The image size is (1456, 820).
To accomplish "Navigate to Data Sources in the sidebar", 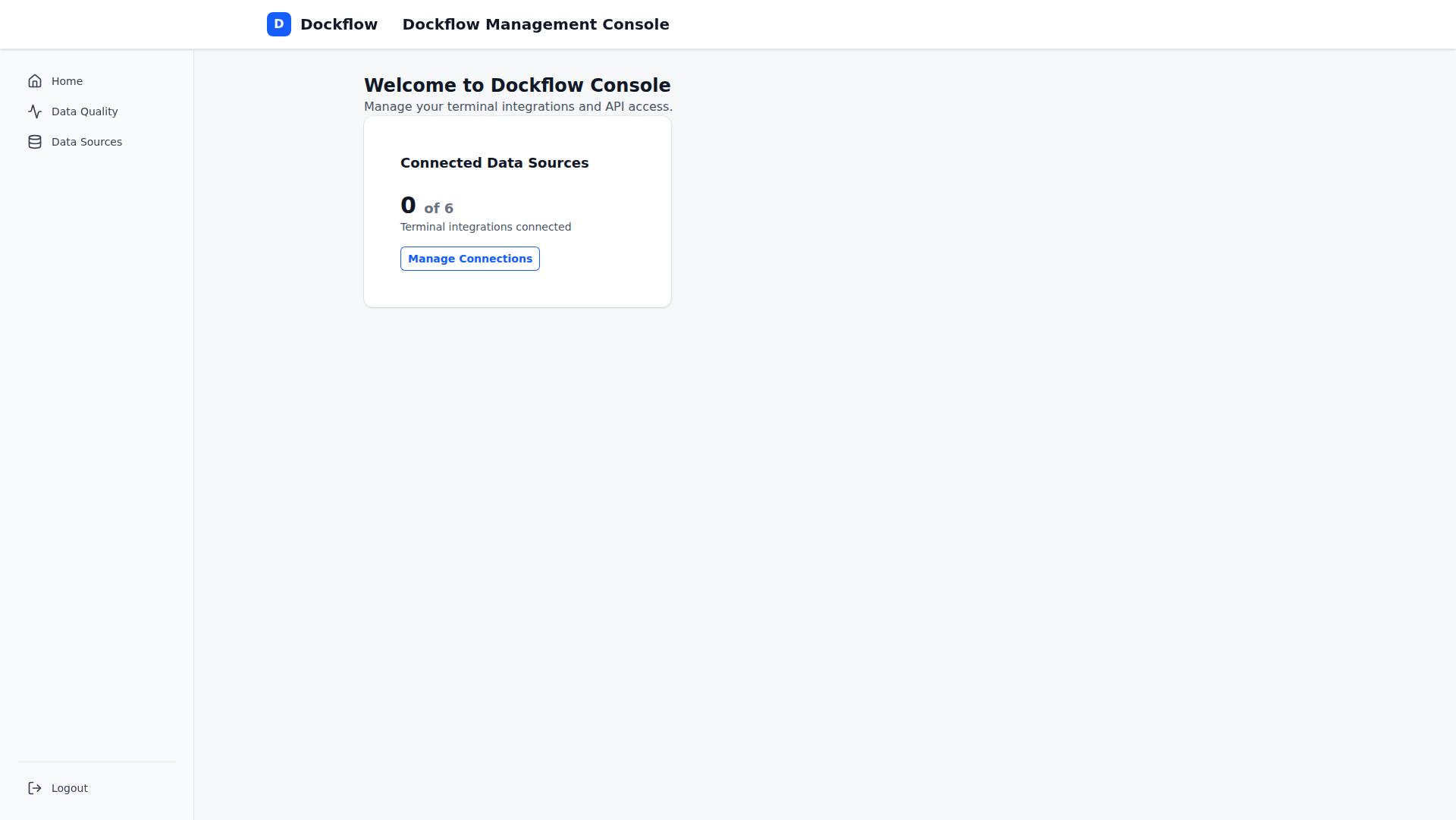I will (86, 142).
